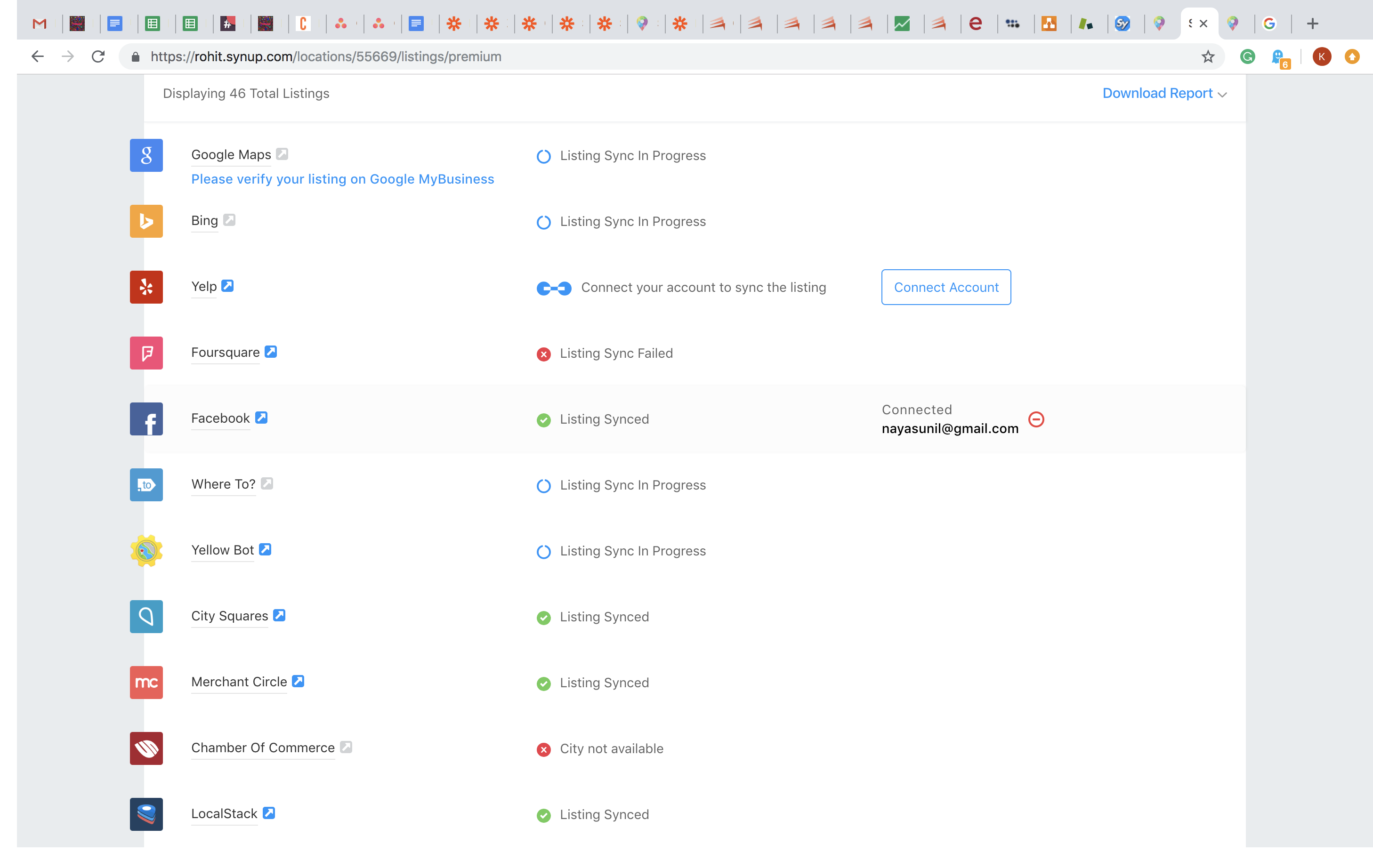Click the City Squares logo icon
The image size is (1373, 868).
146,616
